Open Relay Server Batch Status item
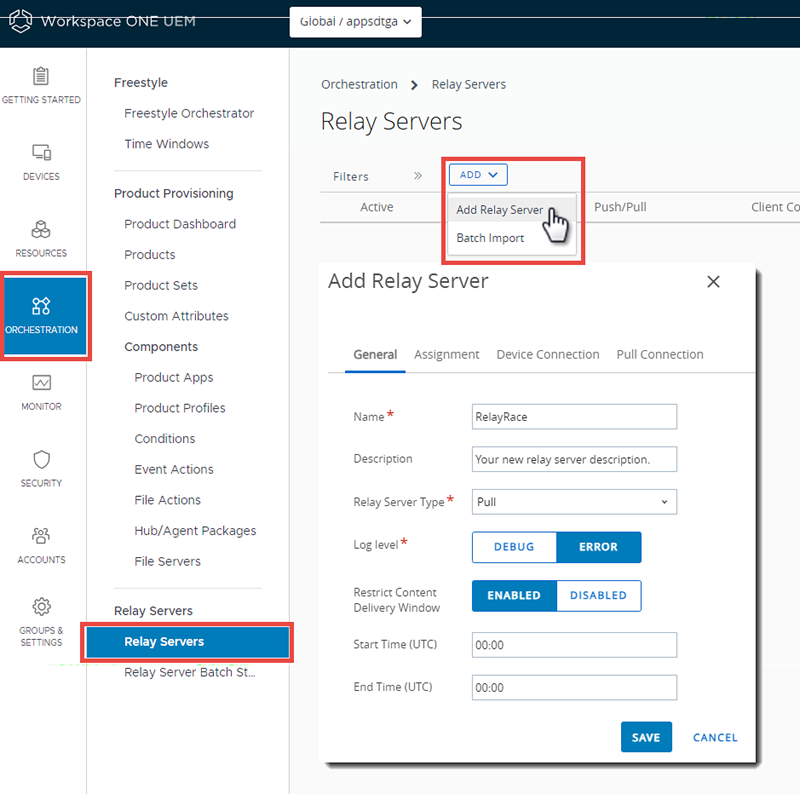800x794 pixels. coord(189,673)
